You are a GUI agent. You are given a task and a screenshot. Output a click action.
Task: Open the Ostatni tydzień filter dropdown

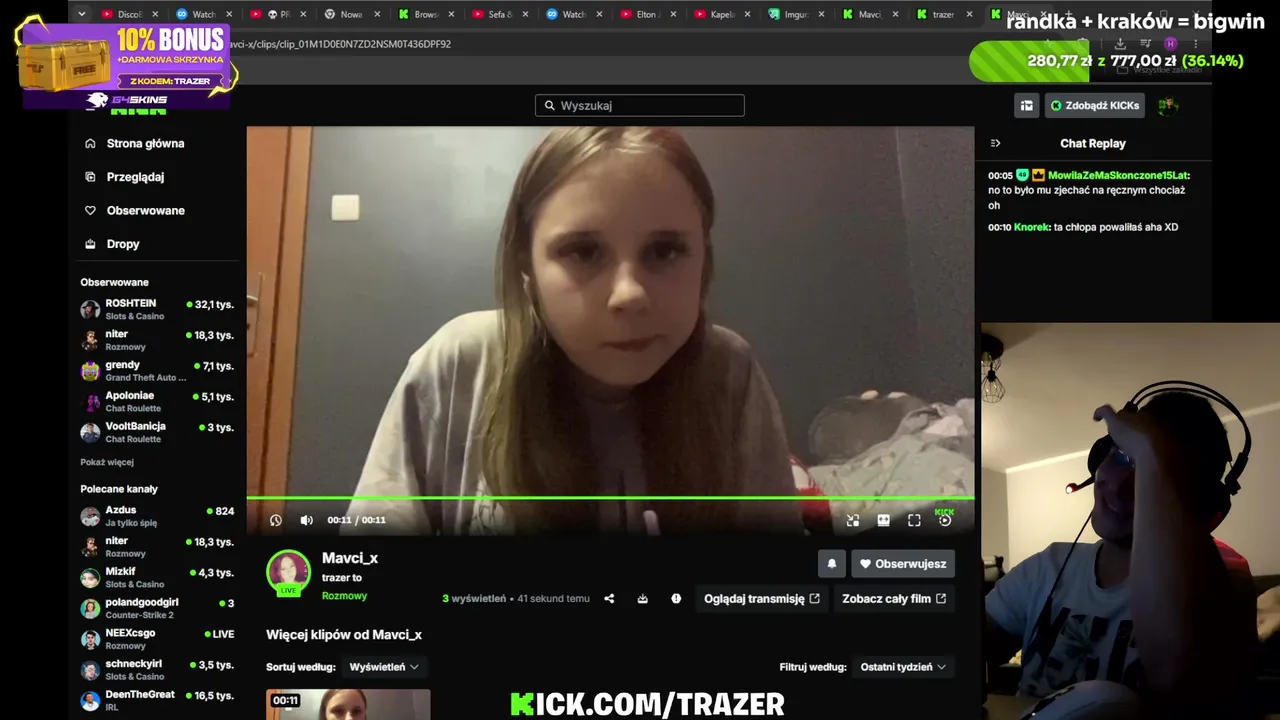click(x=903, y=667)
